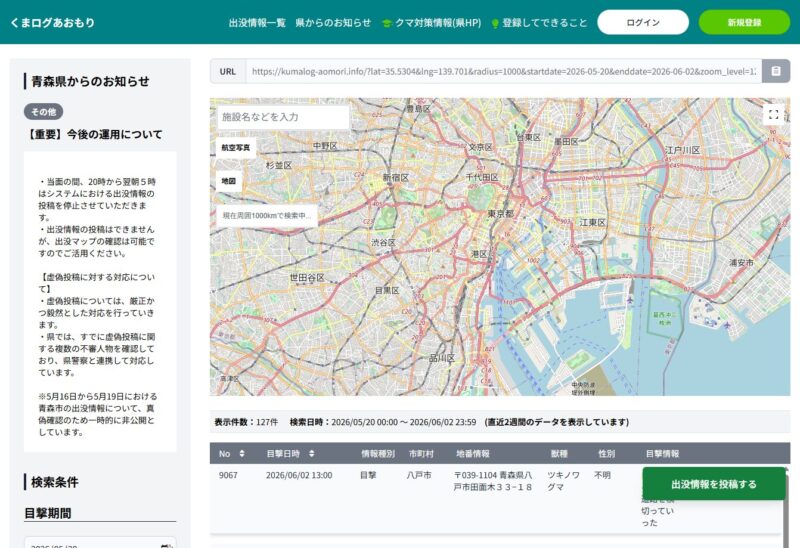Click the green 新規登録 button
The image size is (800, 548).
pyautogui.click(x=744, y=22)
